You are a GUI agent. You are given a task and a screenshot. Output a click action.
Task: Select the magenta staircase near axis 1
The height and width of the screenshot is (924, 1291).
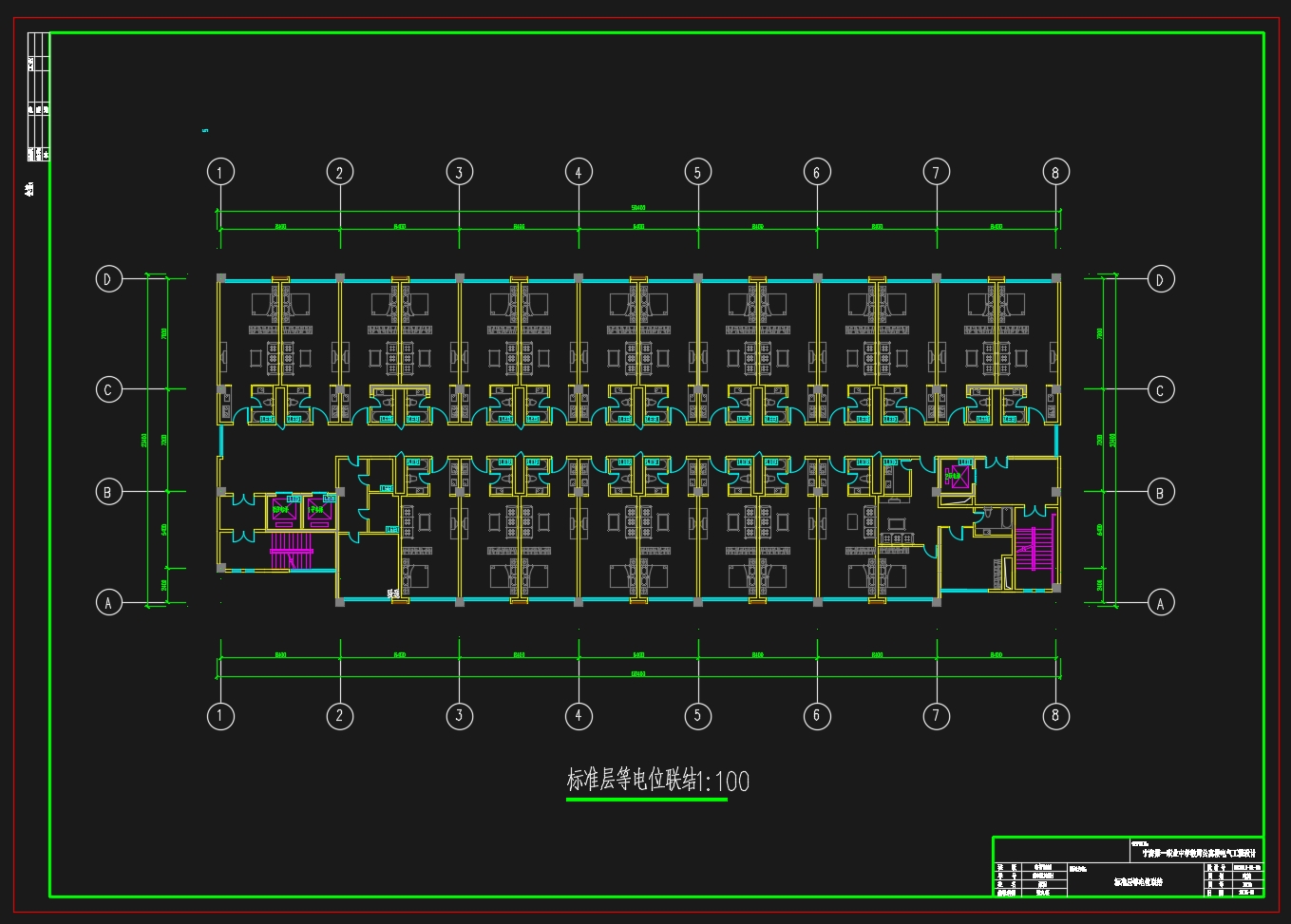(292, 551)
